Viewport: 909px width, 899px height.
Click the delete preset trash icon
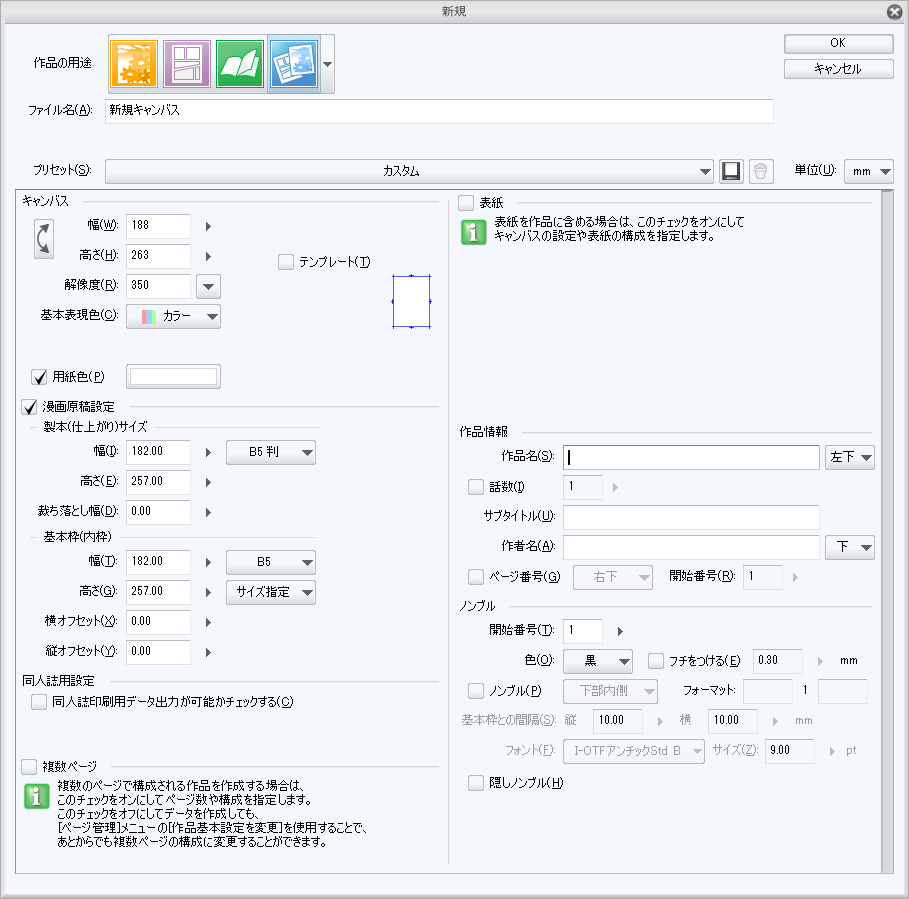coord(761,172)
